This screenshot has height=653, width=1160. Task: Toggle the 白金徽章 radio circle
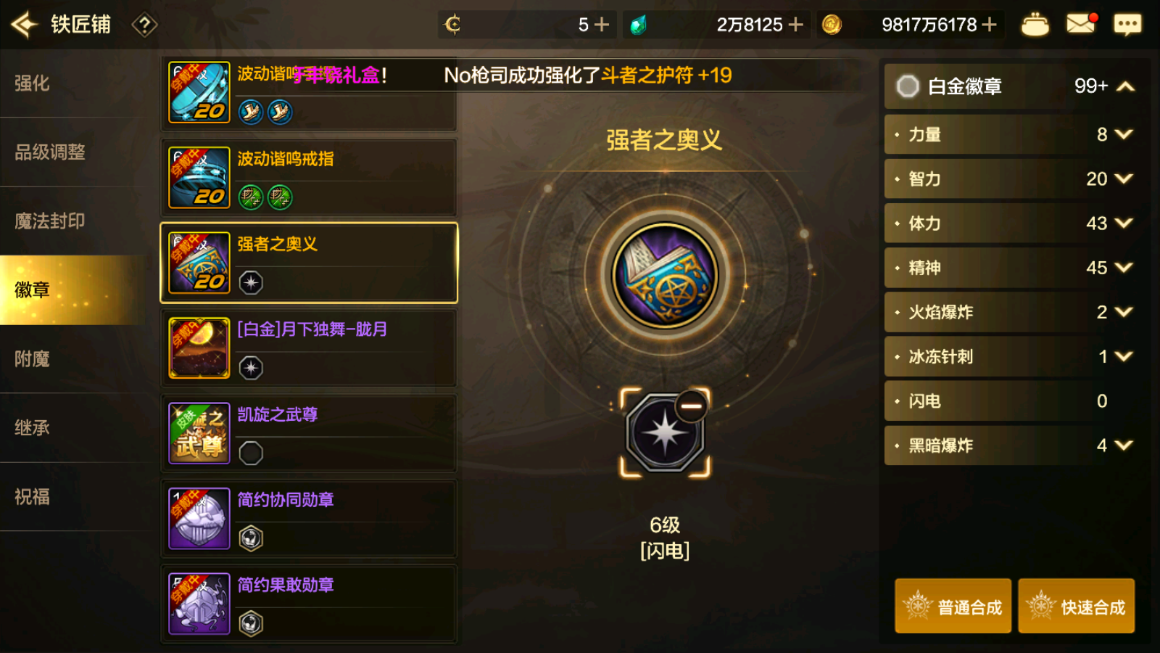coord(907,87)
